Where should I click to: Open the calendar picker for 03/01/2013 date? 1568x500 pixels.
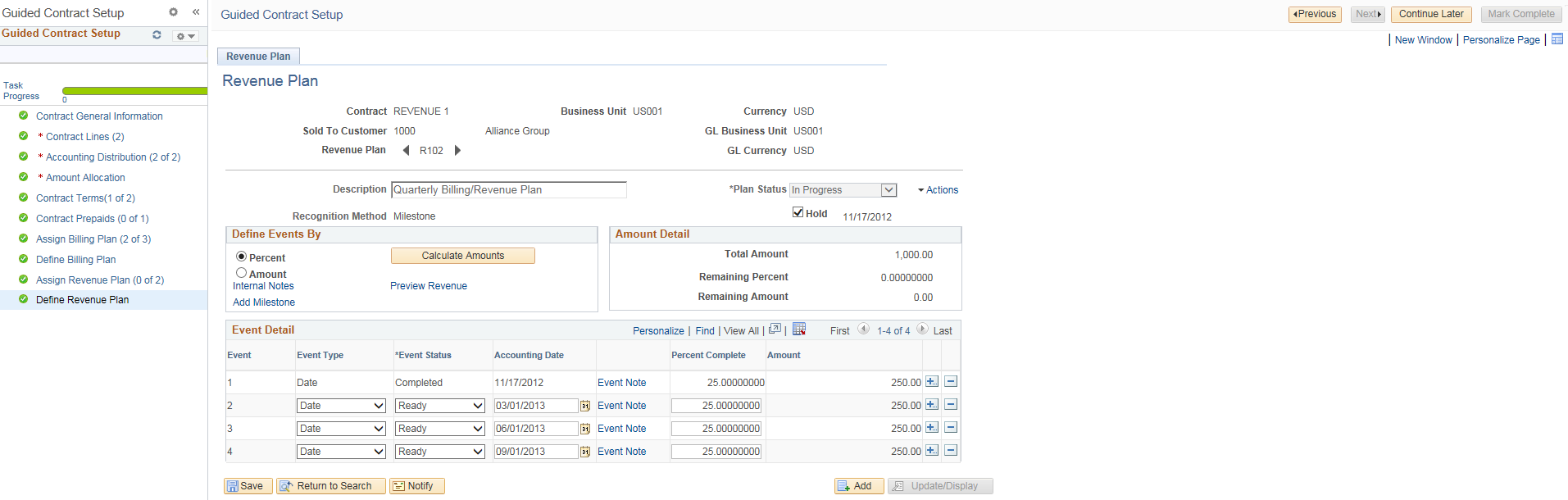click(x=585, y=406)
